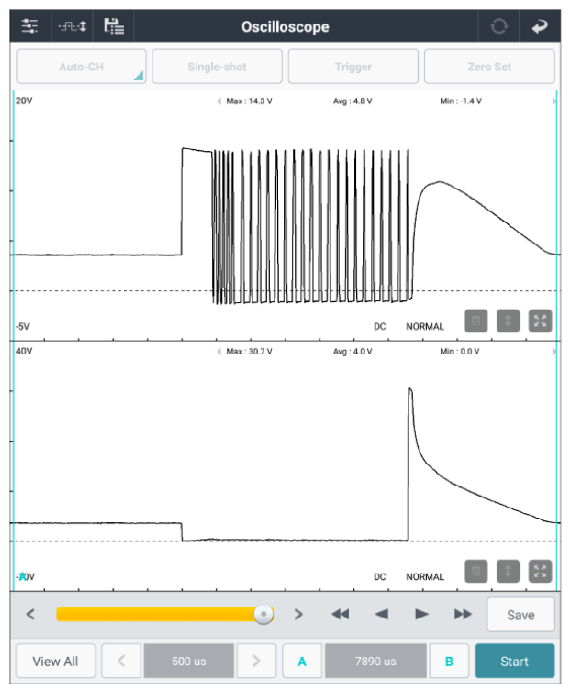Step playback position right with arrow
Image resolution: width=571 pixels, height=693 pixels.
coord(299,614)
